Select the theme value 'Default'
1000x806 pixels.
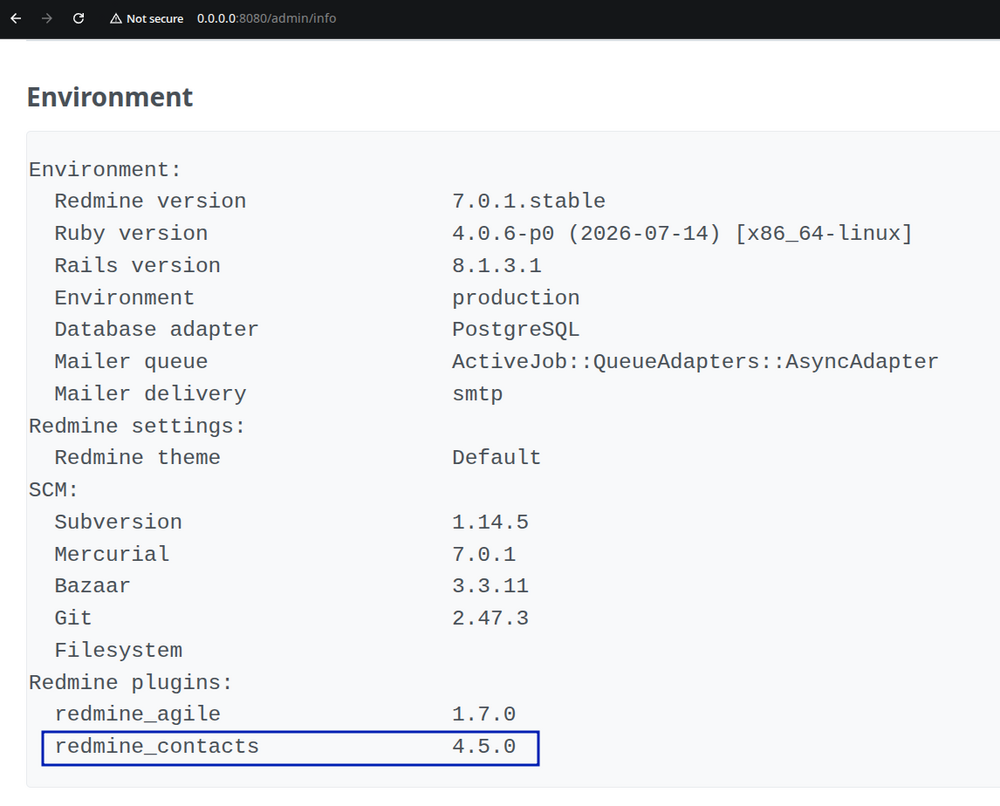(x=497, y=458)
